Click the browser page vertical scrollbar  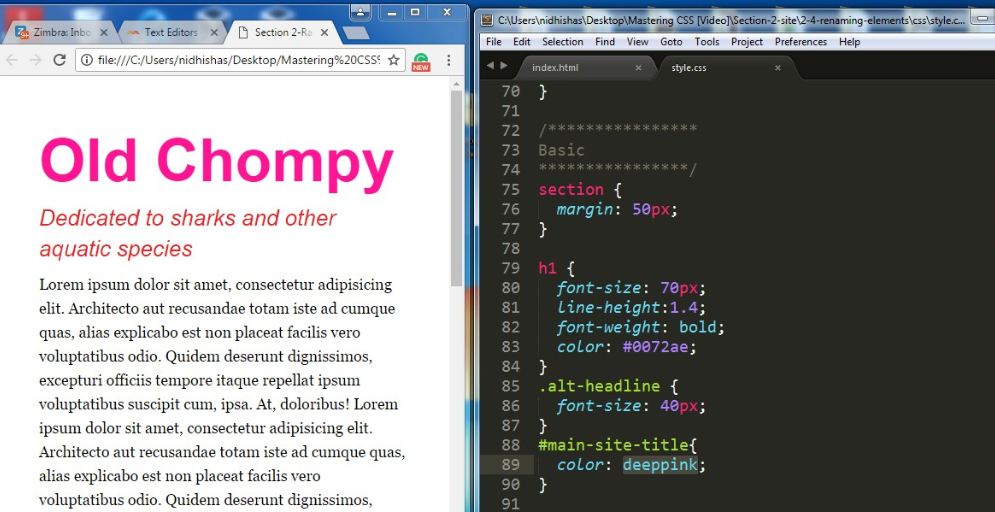pos(457,188)
